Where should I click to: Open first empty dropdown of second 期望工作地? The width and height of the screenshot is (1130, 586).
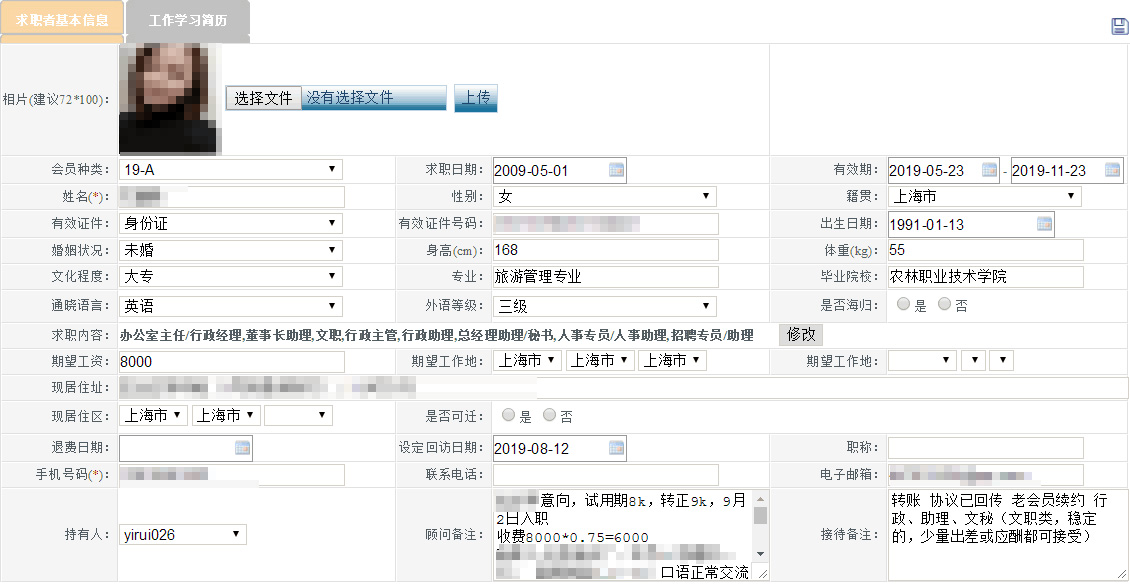[922, 360]
